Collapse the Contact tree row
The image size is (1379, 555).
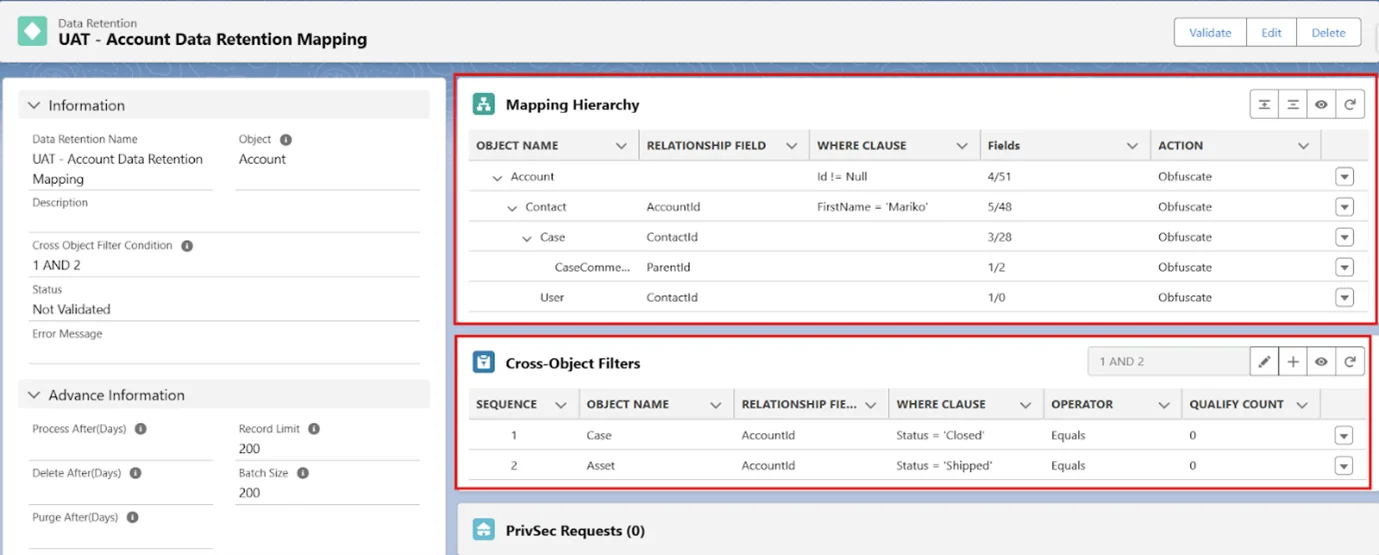click(511, 207)
